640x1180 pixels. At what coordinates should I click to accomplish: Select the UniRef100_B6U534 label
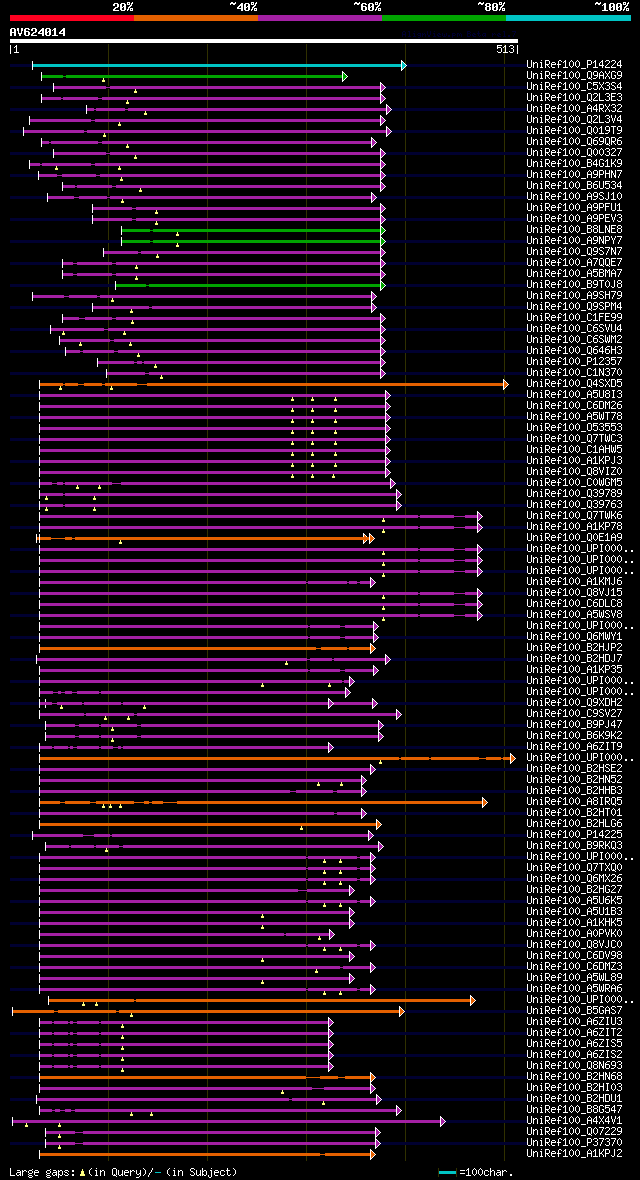[x=574, y=186]
